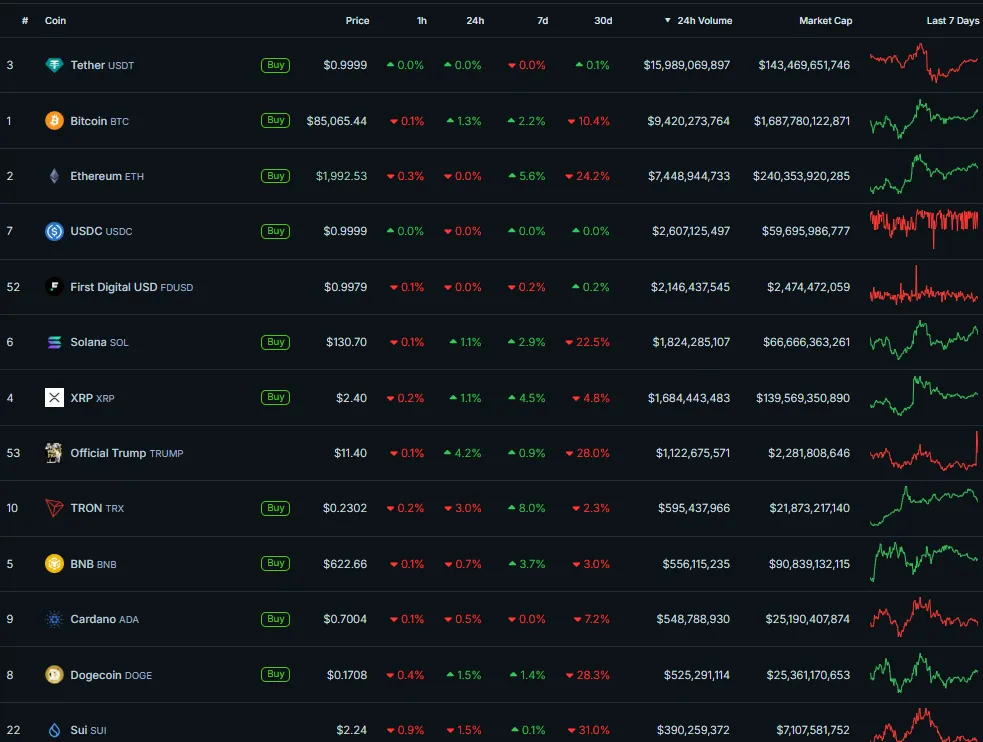Image resolution: width=983 pixels, height=742 pixels.
Task: Click the TRON coin logo
Action: [x=55, y=508]
